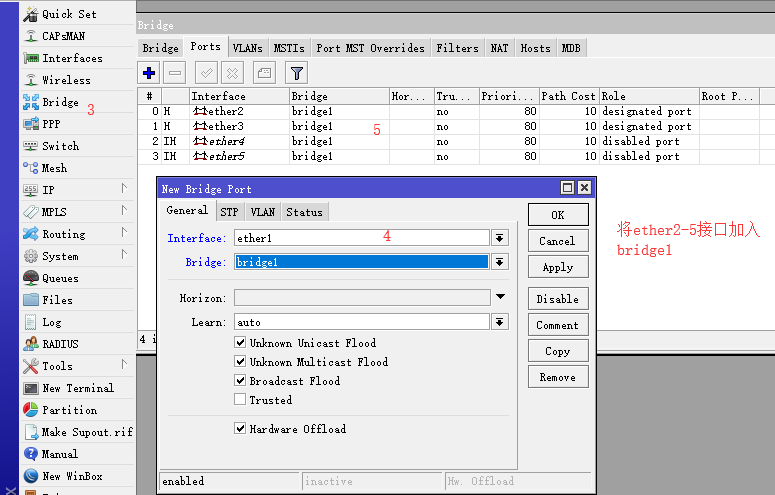Open the Switch menu icon
The width and height of the screenshot is (775, 495).
coord(31,146)
